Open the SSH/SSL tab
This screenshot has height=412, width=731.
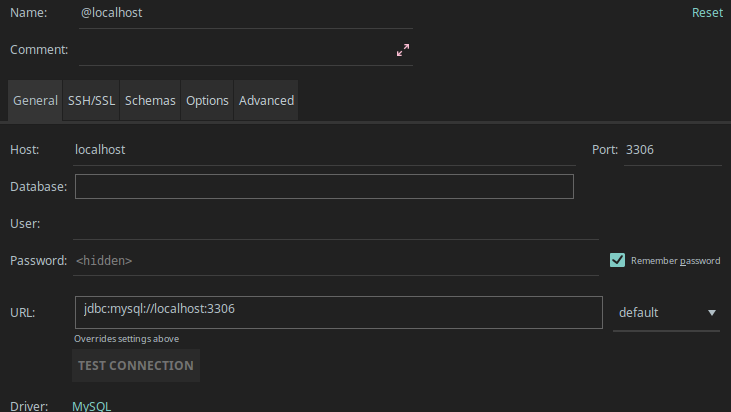pos(92,101)
